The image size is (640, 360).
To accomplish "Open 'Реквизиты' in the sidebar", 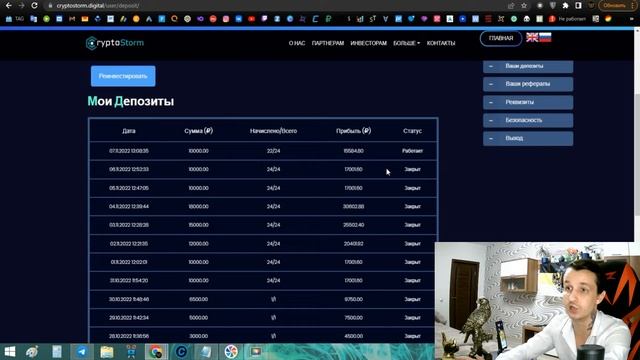I will point(528,102).
